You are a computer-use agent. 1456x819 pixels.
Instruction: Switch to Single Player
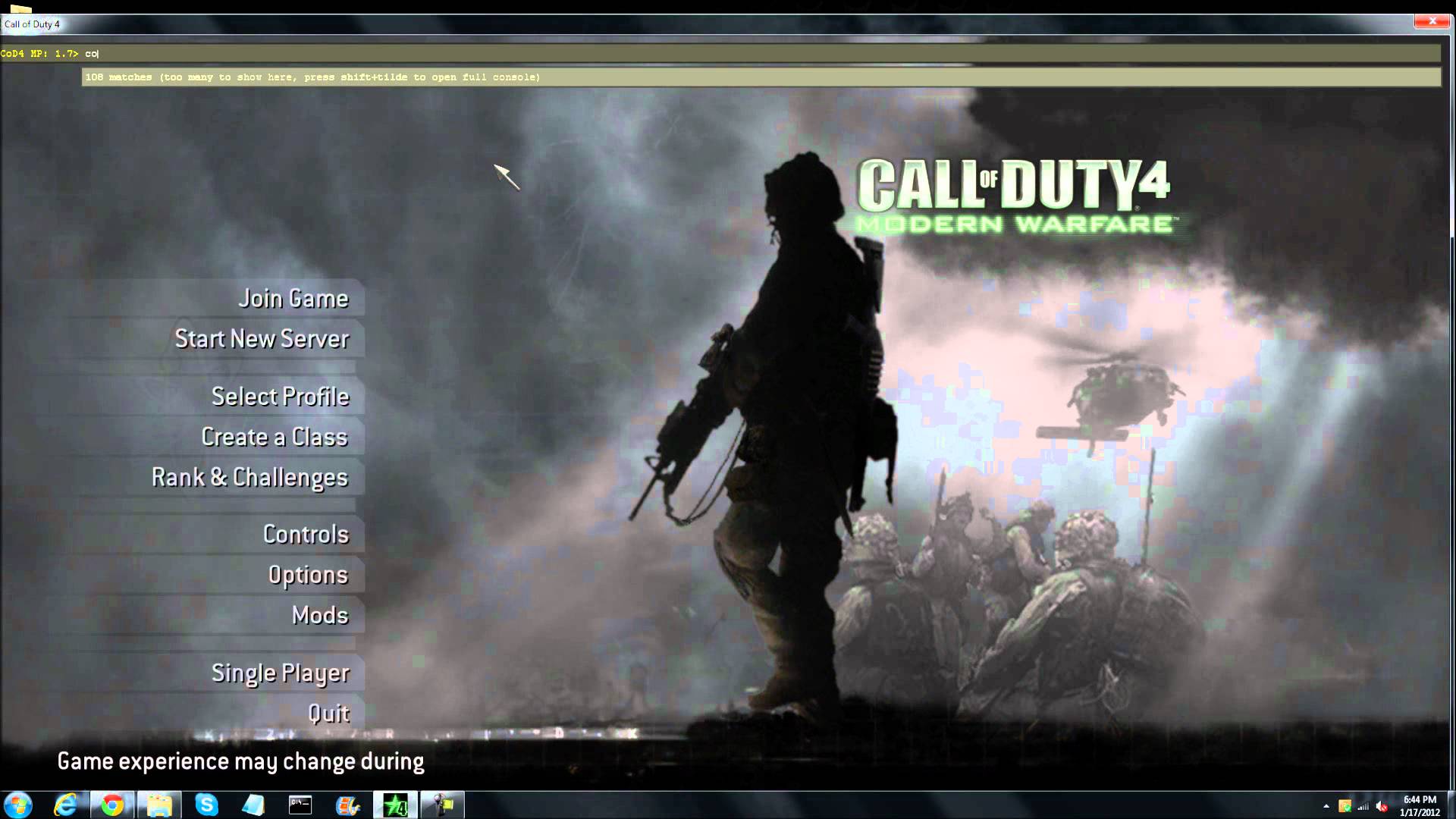tap(281, 673)
